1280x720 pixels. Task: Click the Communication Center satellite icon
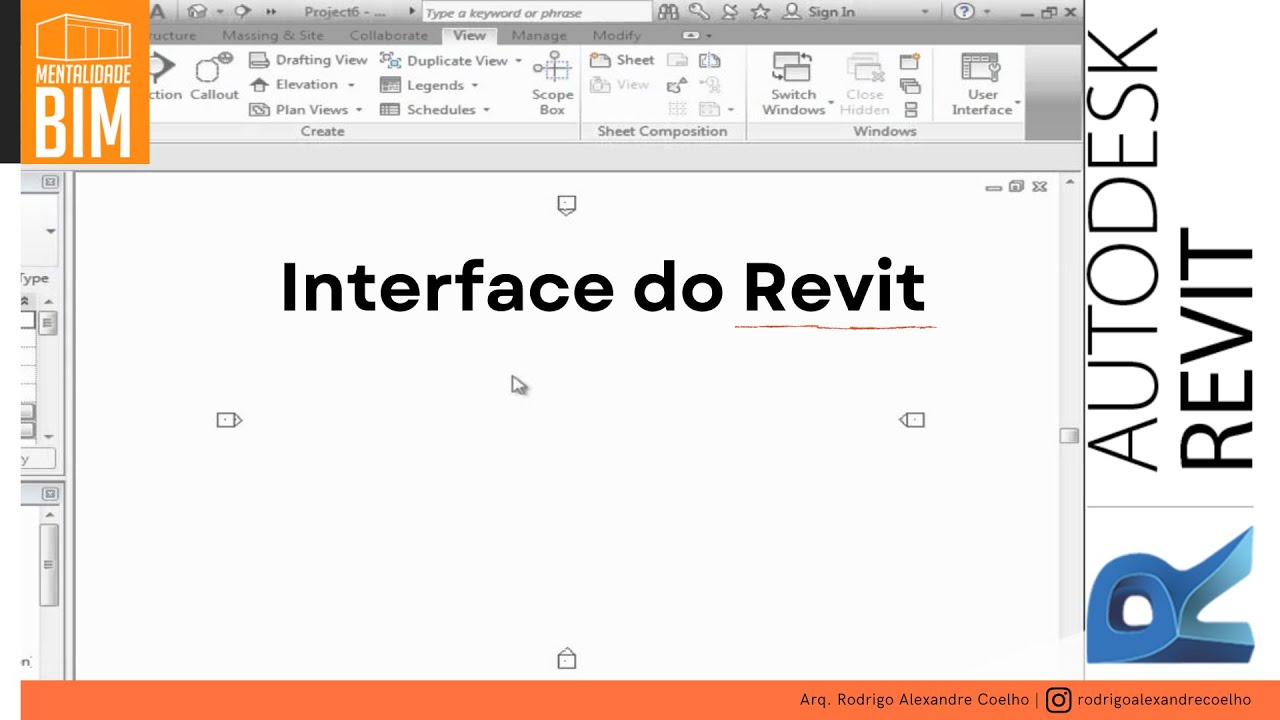[730, 12]
